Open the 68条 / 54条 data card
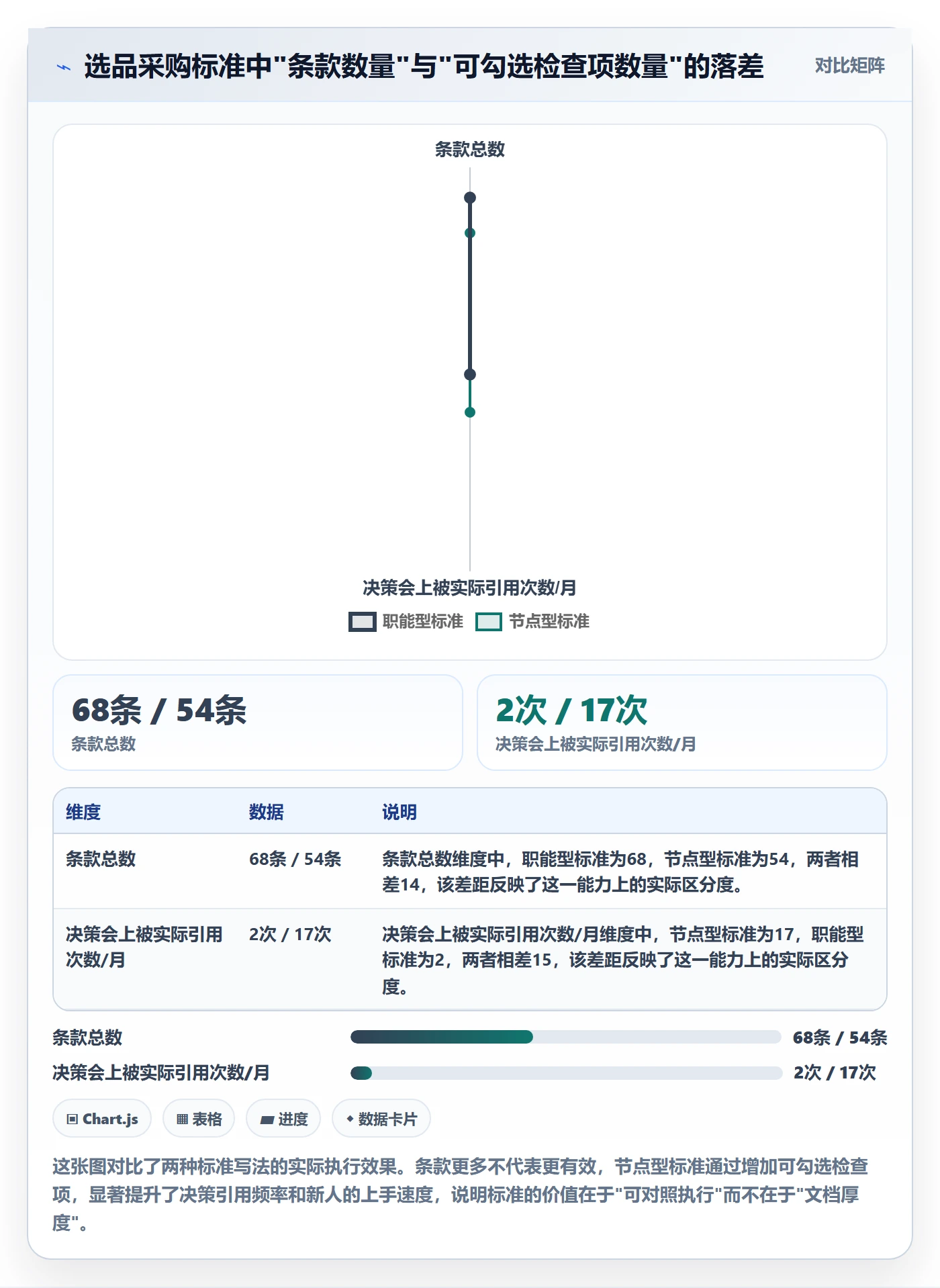The image size is (940, 1288). pos(258,723)
